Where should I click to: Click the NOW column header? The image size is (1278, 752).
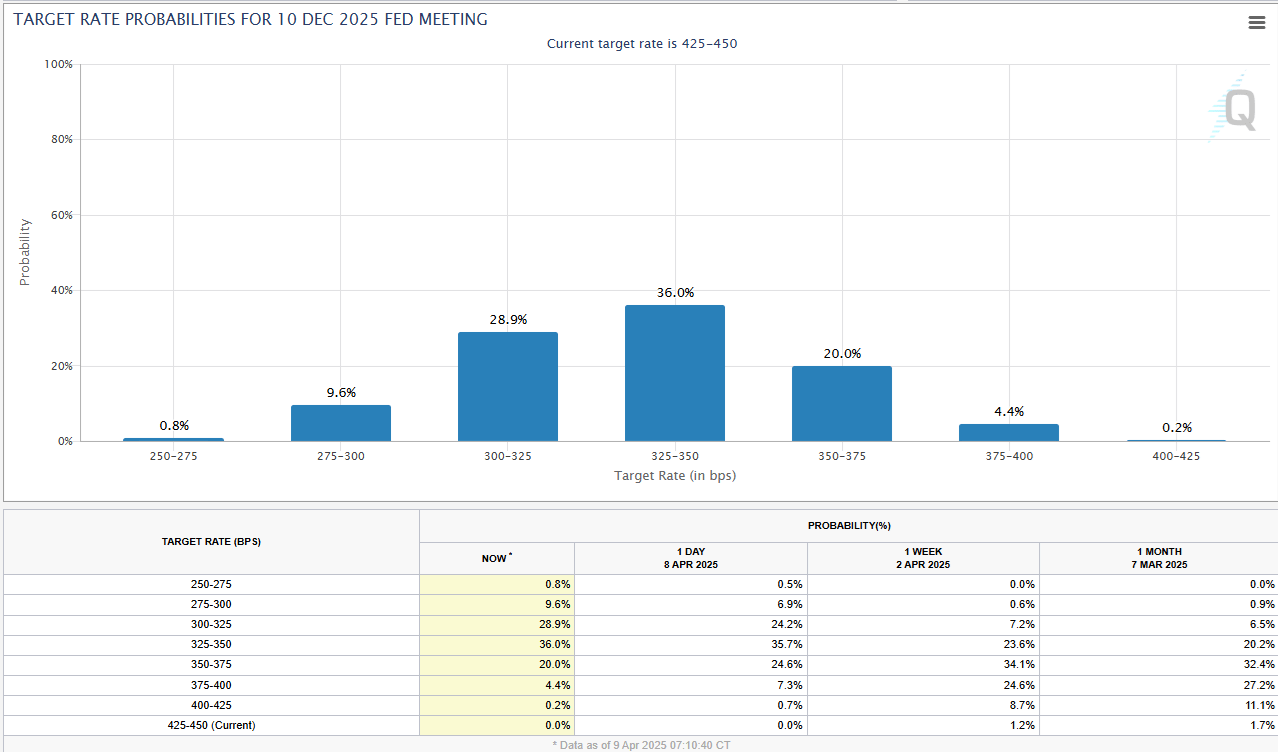click(x=496, y=558)
